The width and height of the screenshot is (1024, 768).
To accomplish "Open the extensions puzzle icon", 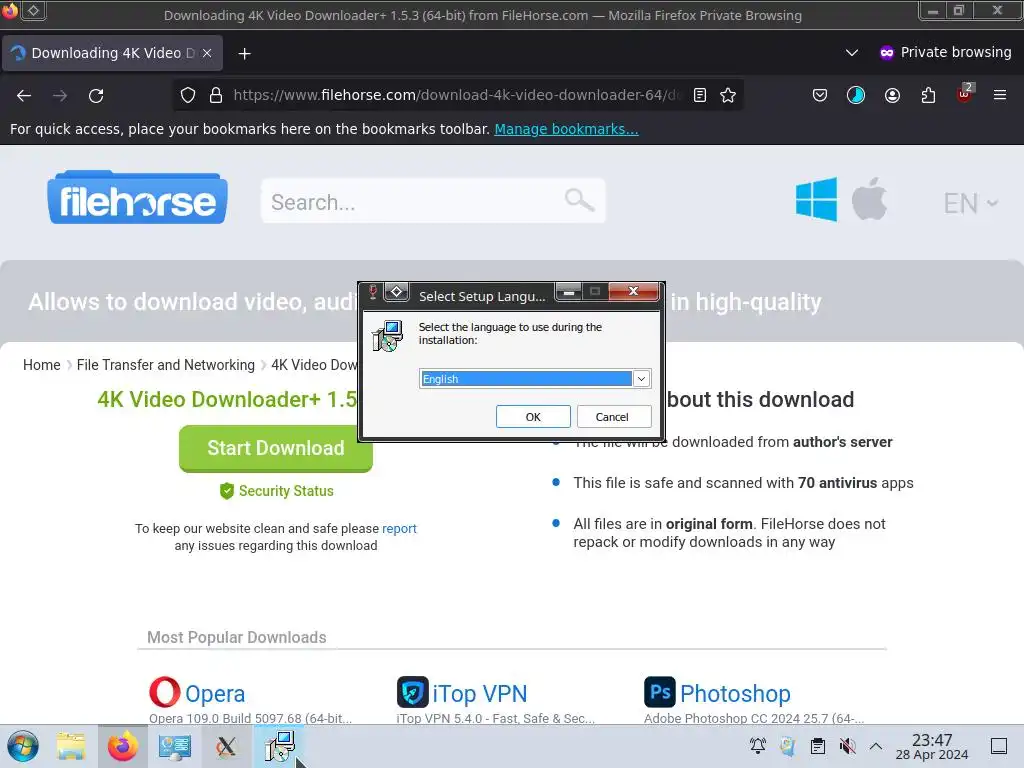I will (928, 95).
